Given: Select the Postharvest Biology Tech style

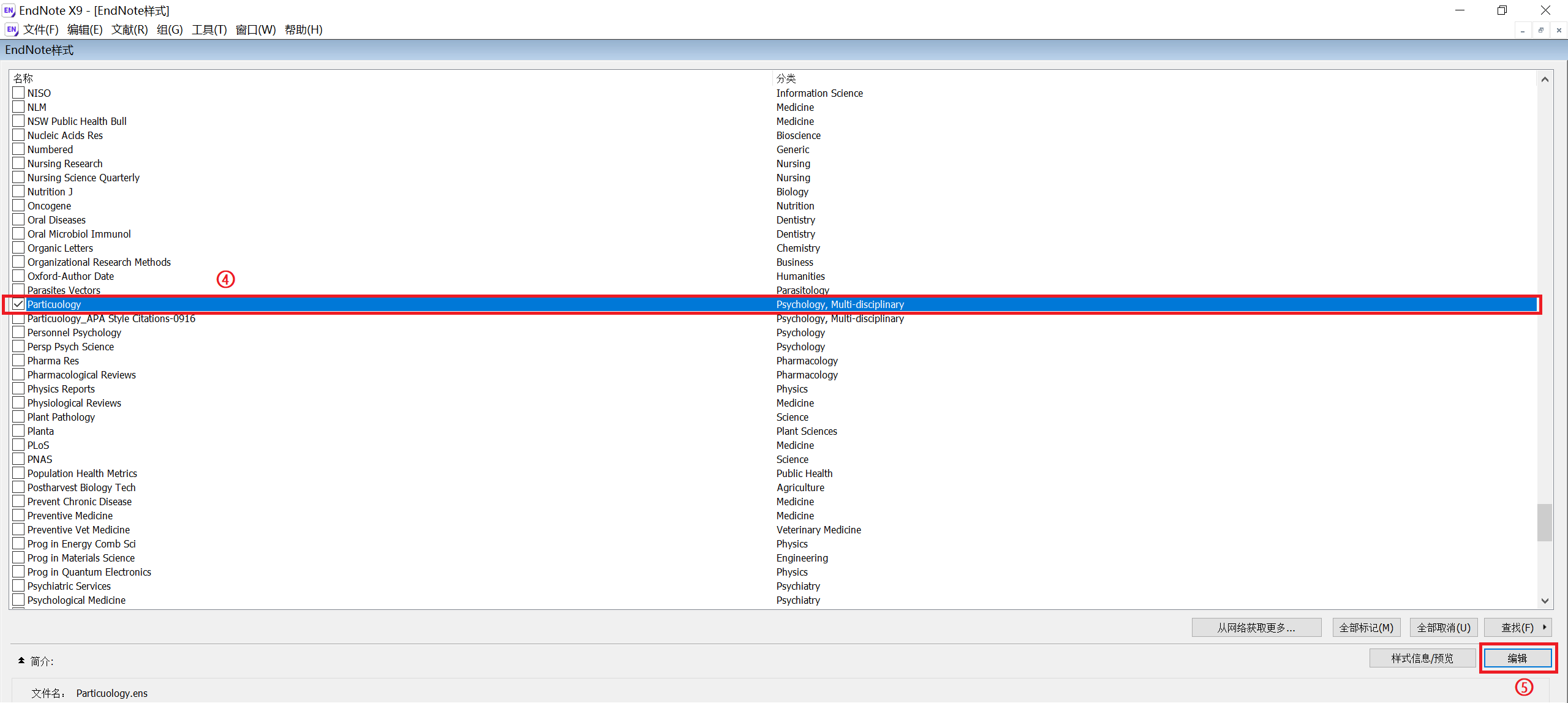Looking at the screenshot, I should click(81, 487).
